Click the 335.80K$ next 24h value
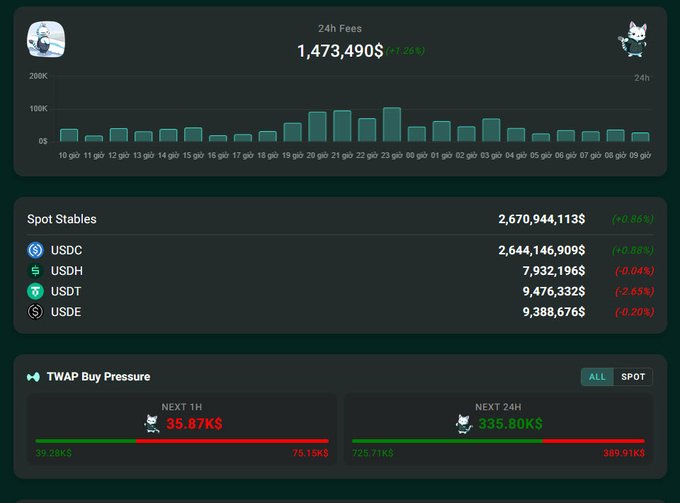The width and height of the screenshot is (680, 503). pos(510,424)
